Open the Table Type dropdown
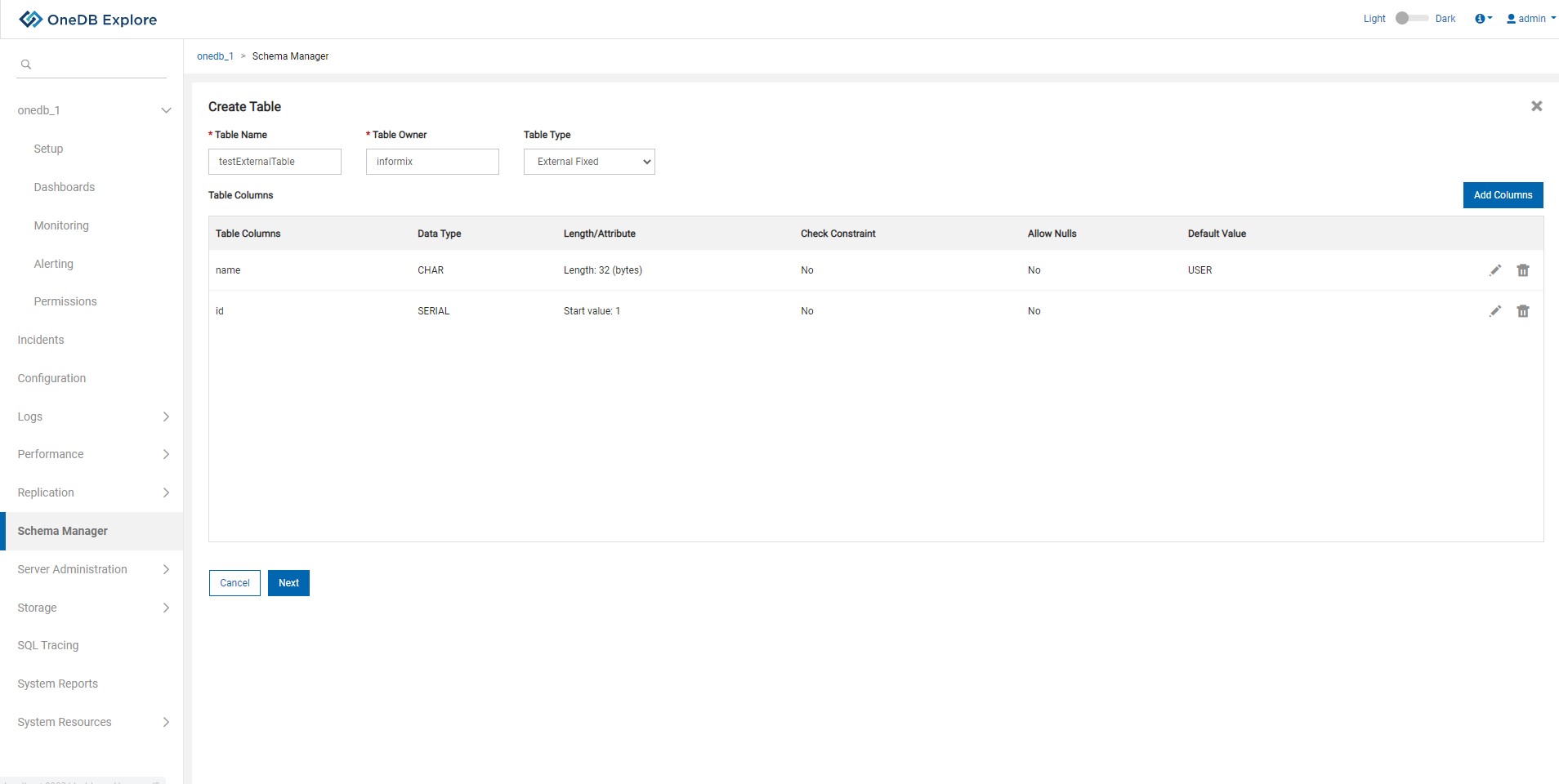 pos(589,162)
